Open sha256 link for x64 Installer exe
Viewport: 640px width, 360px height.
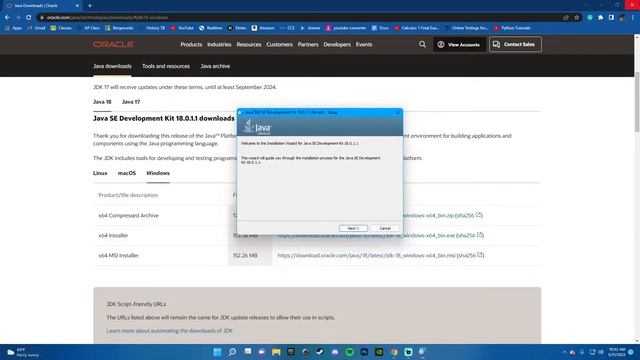[471, 236]
